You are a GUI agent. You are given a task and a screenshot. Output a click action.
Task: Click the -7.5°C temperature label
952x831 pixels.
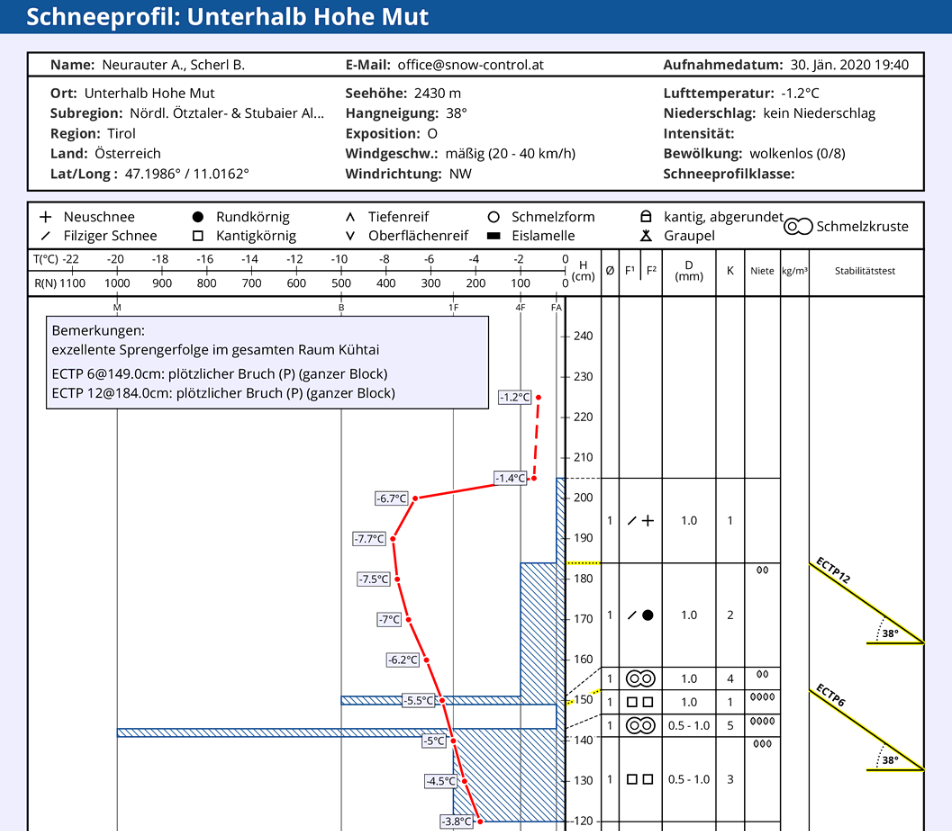tap(373, 579)
